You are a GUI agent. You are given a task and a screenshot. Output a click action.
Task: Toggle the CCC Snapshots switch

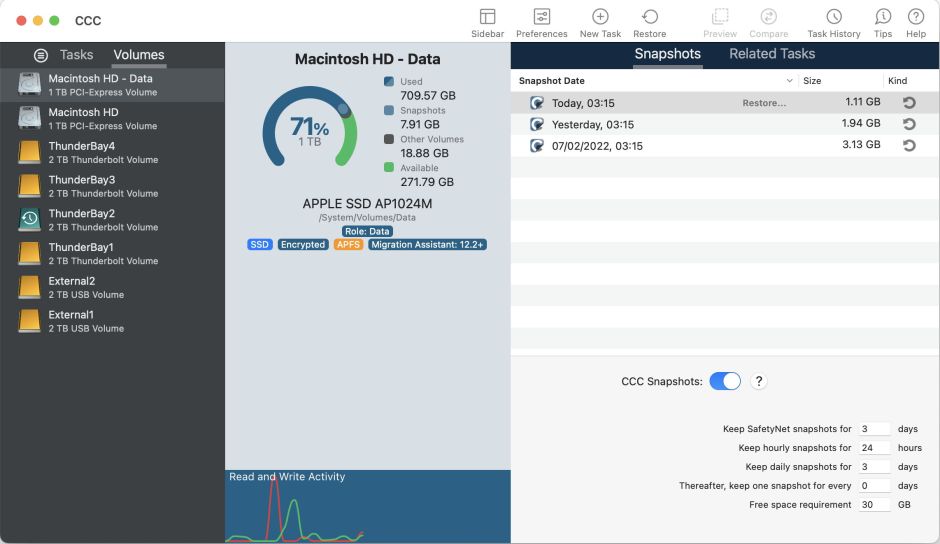725,381
